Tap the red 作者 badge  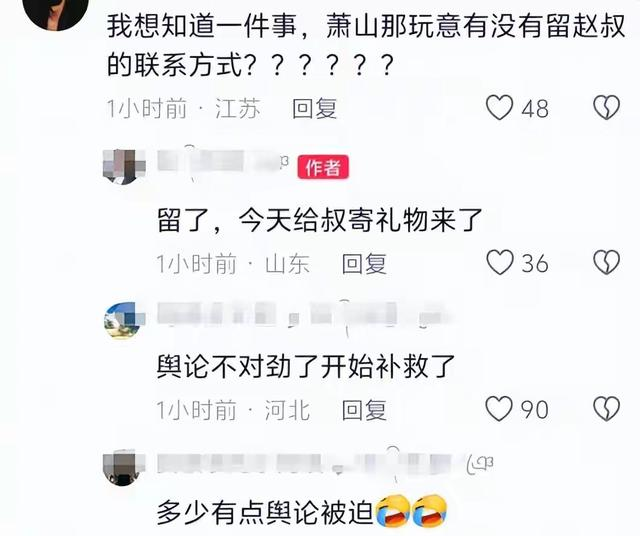323,167
